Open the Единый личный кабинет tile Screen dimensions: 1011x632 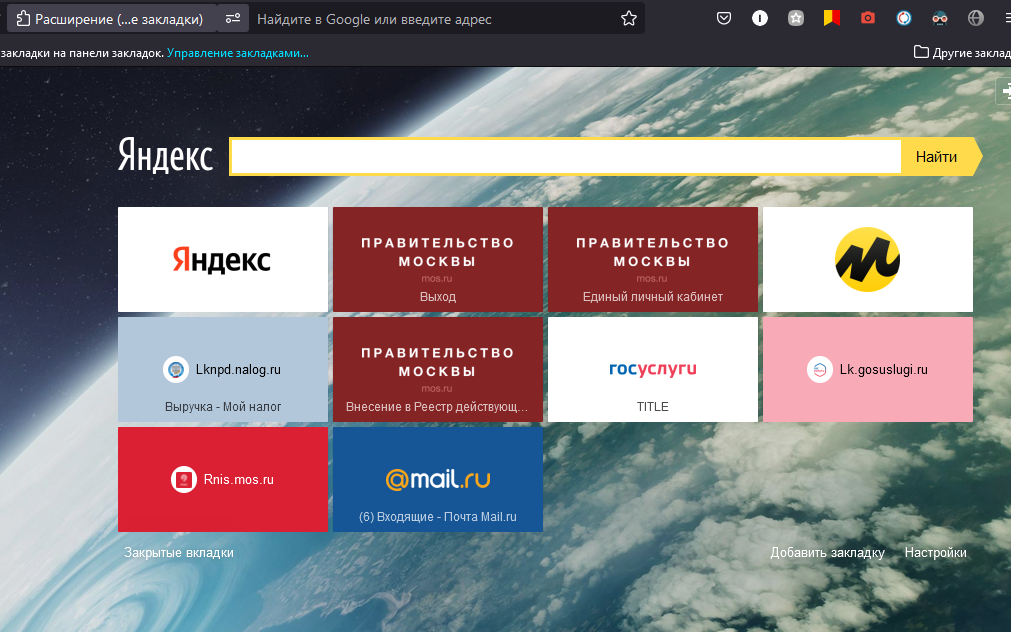[653, 259]
